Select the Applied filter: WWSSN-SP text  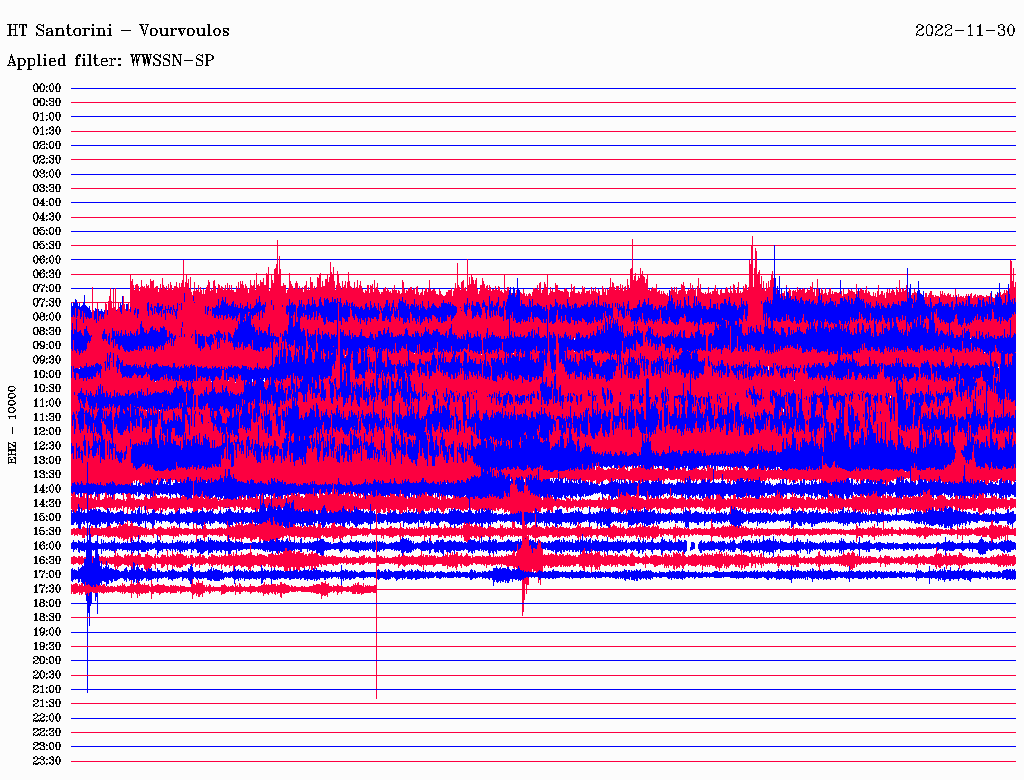pos(110,61)
